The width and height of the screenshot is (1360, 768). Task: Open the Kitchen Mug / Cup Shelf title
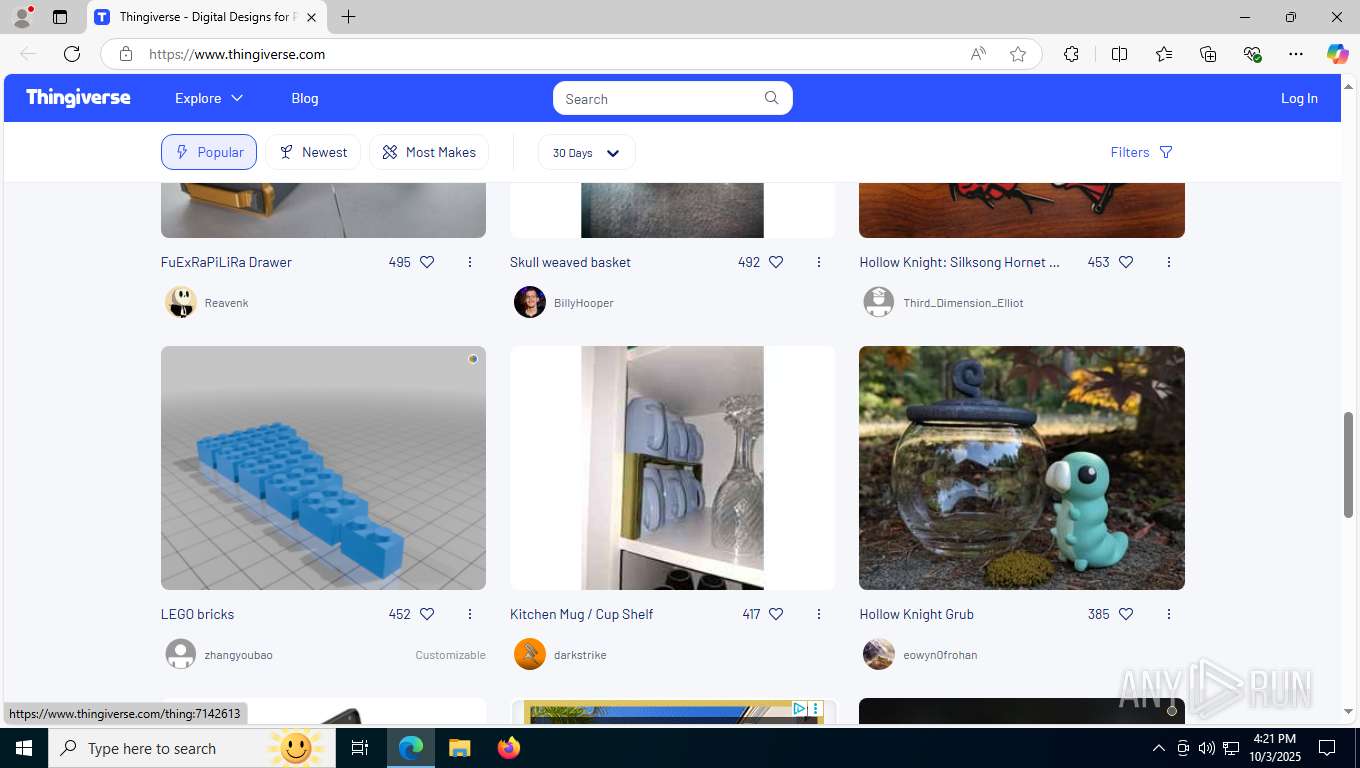(x=581, y=614)
